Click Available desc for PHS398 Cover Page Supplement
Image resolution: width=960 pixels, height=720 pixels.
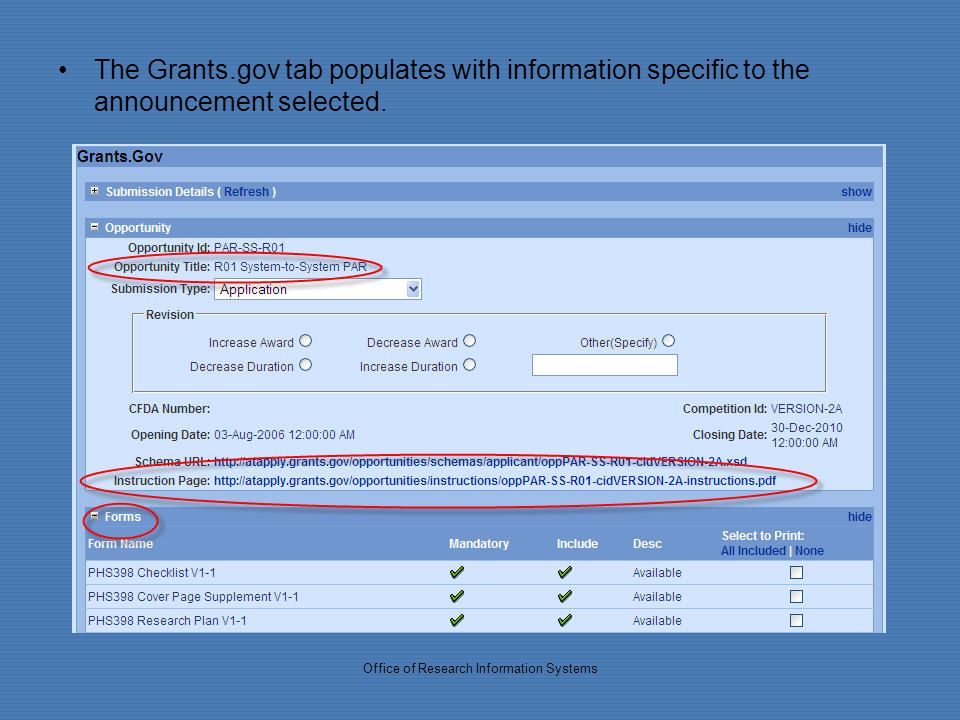point(657,596)
